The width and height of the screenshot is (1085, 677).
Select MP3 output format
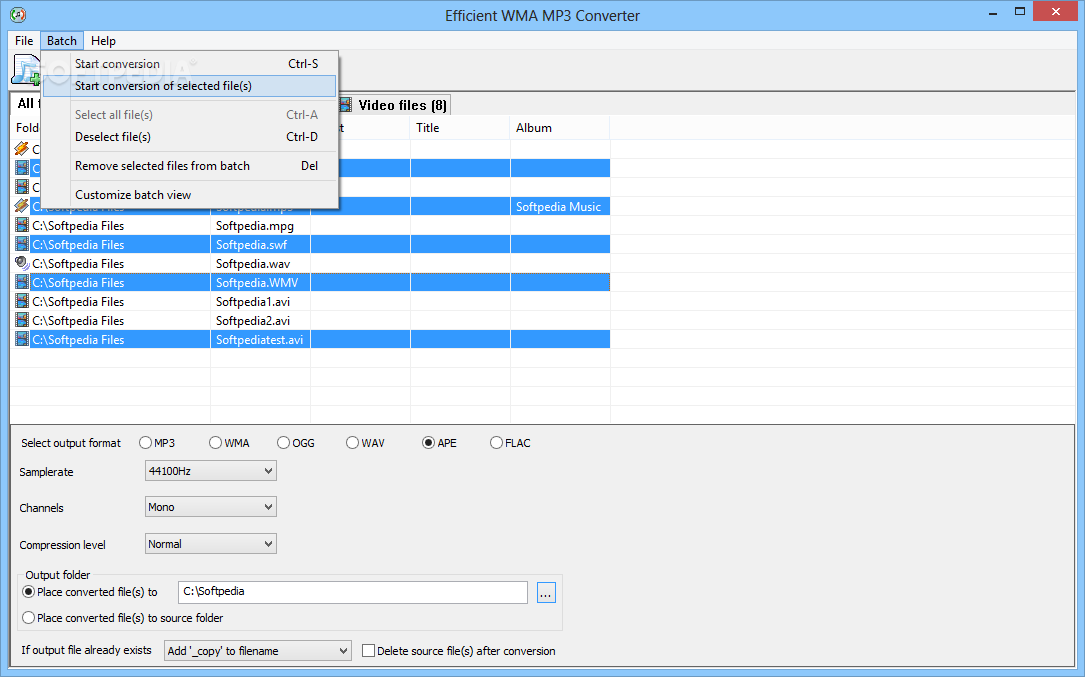pyautogui.click(x=145, y=443)
